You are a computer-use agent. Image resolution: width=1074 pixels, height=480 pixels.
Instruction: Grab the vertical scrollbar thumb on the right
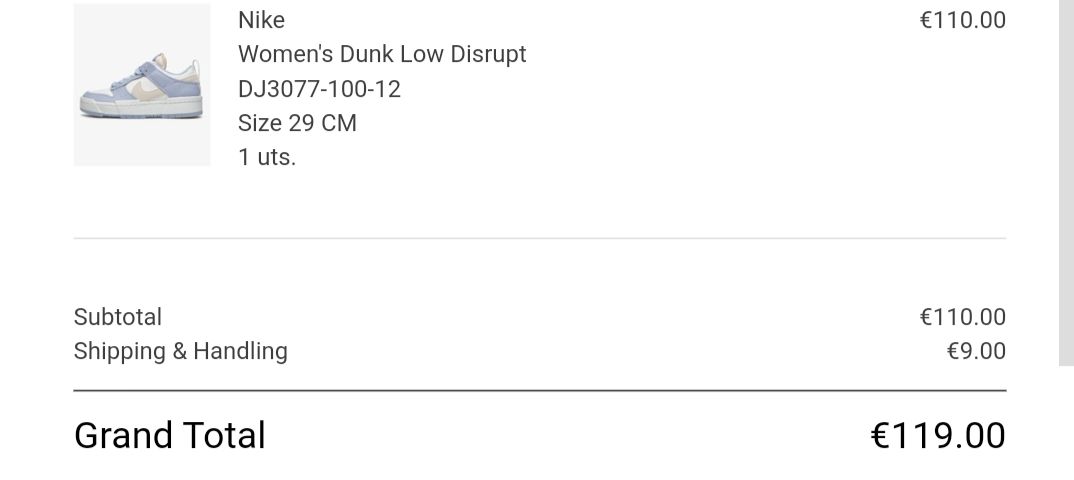pyautogui.click(x=1066, y=180)
